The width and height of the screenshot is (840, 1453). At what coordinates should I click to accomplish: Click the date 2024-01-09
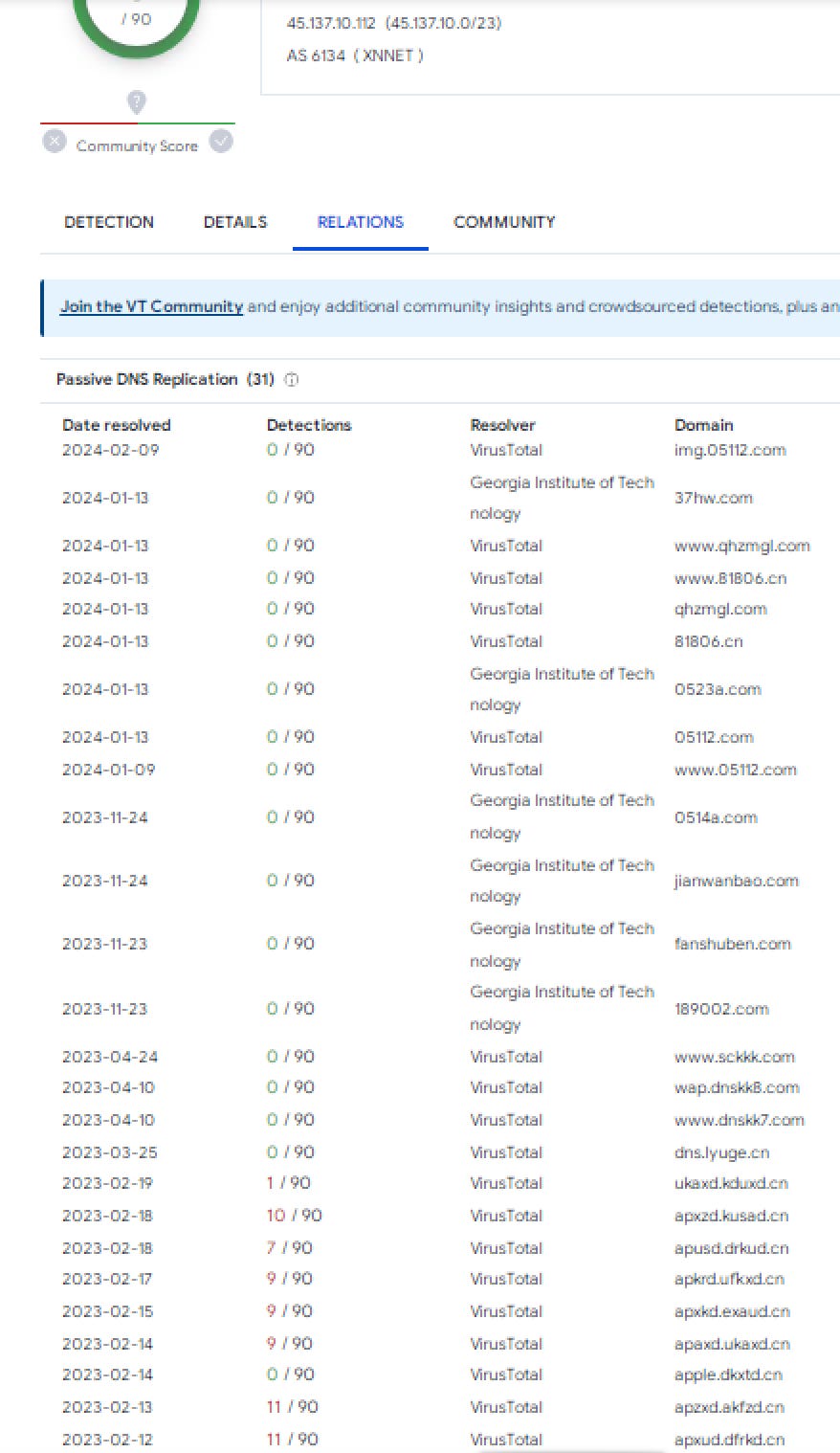pos(108,770)
